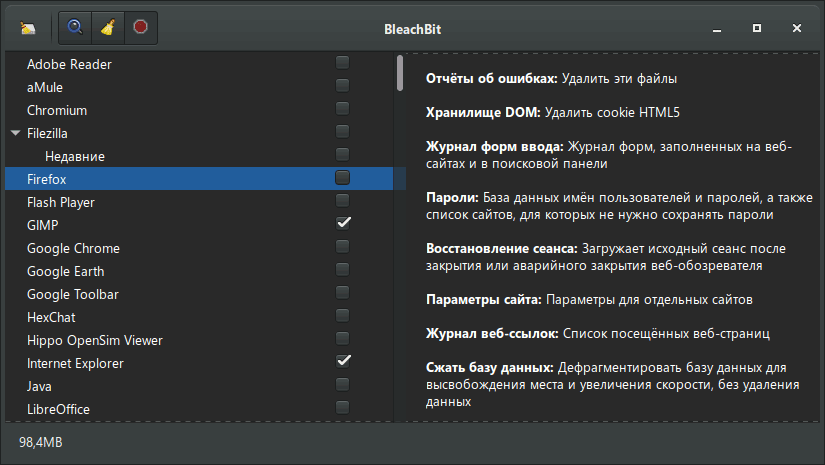Click the red Abort stop icon
This screenshot has height=465, width=825.
(x=140, y=27)
